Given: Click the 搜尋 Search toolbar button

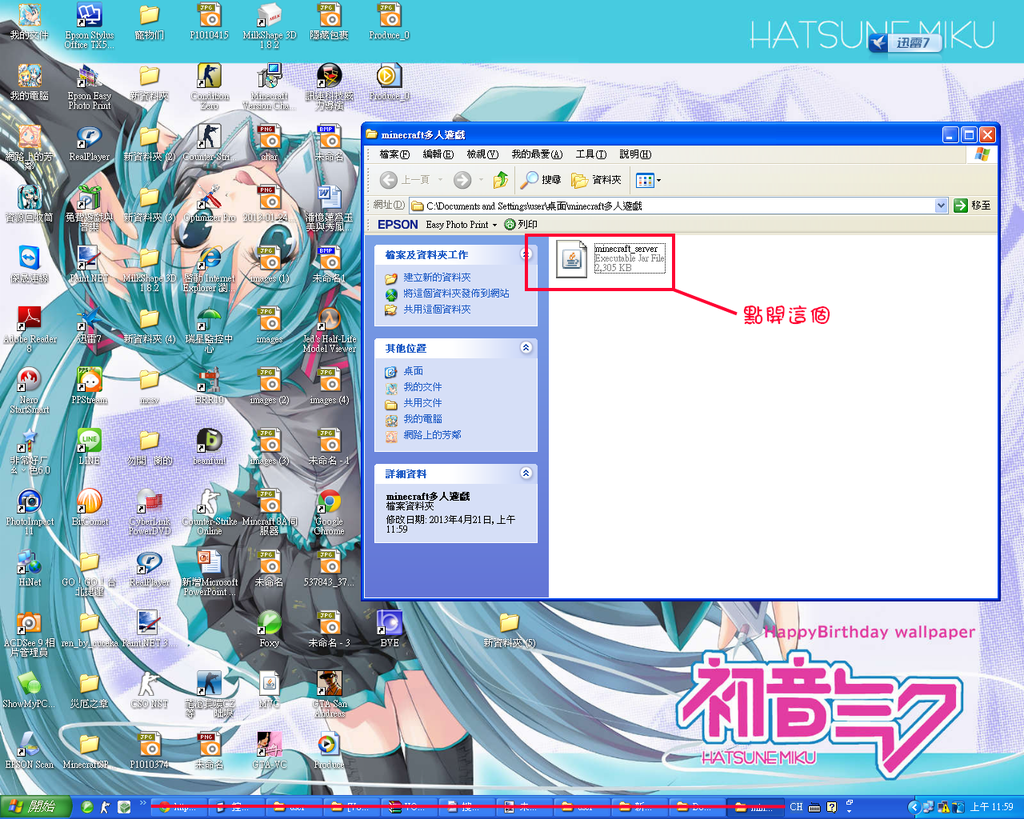Looking at the screenshot, I should [541, 180].
